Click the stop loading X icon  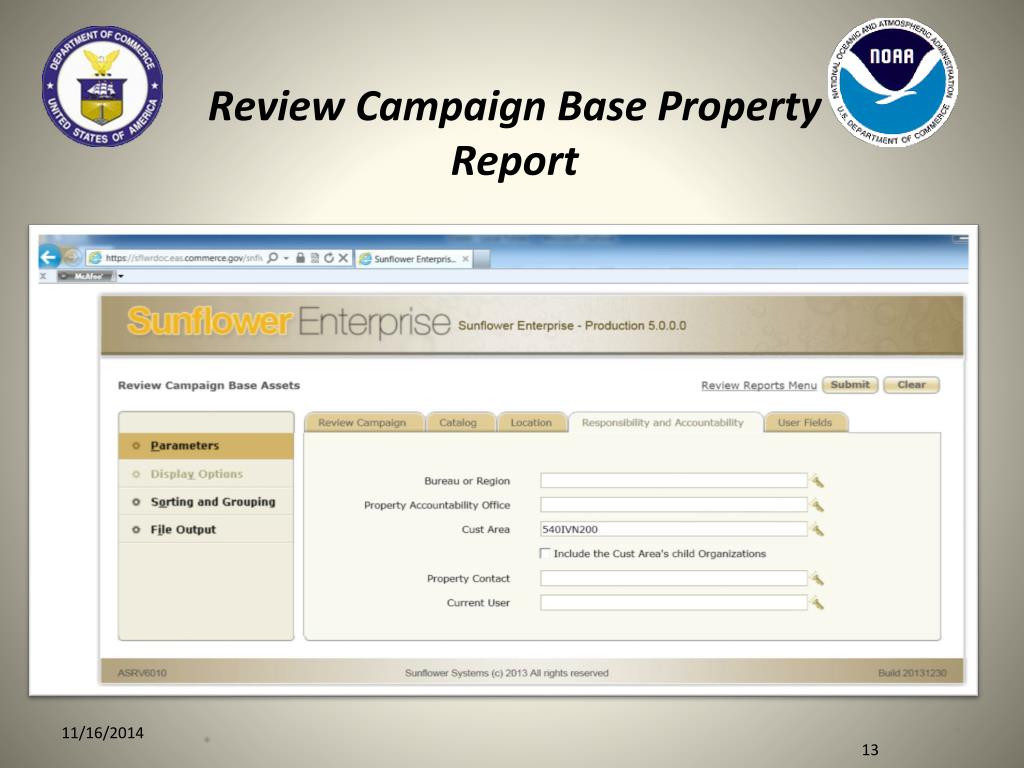coord(343,258)
